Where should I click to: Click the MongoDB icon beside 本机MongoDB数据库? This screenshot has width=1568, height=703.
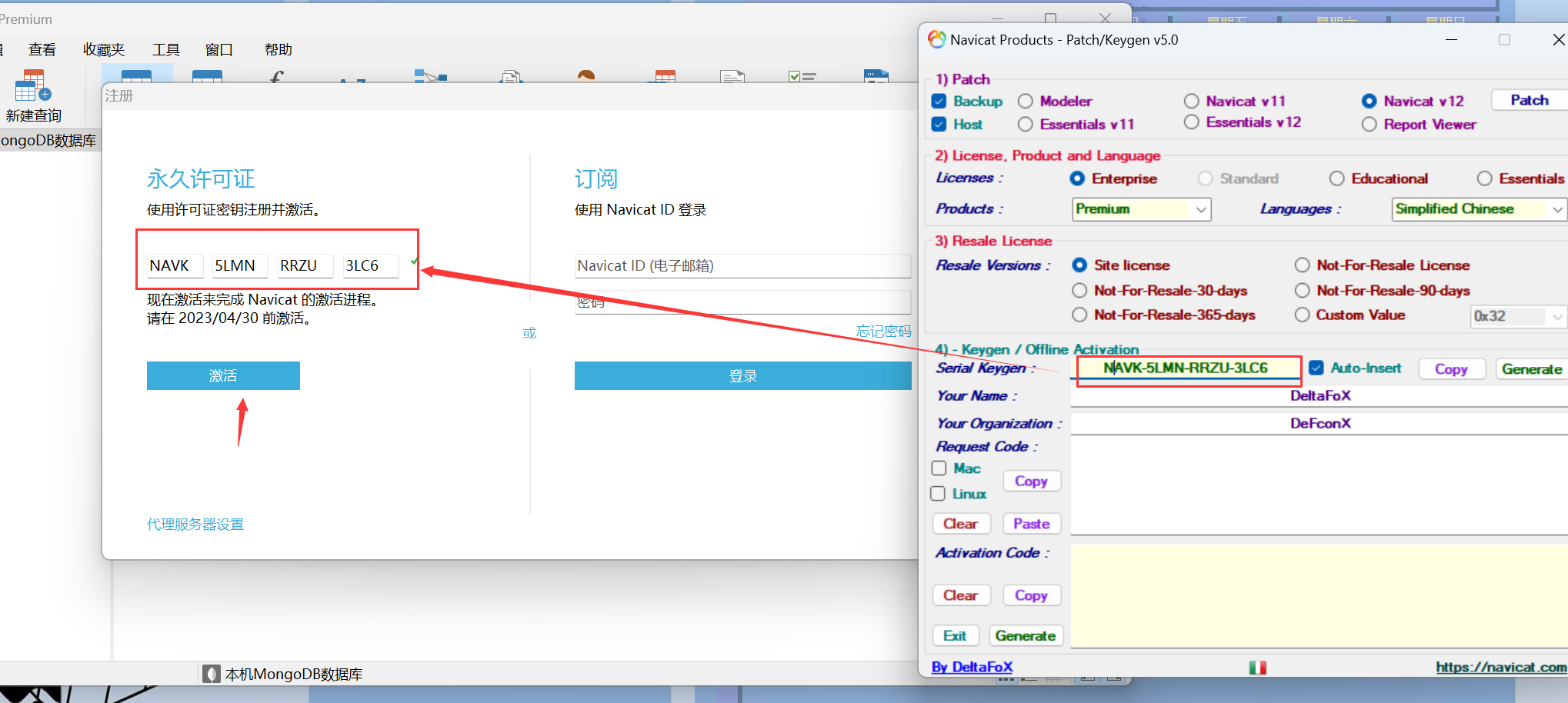[x=212, y=675]
